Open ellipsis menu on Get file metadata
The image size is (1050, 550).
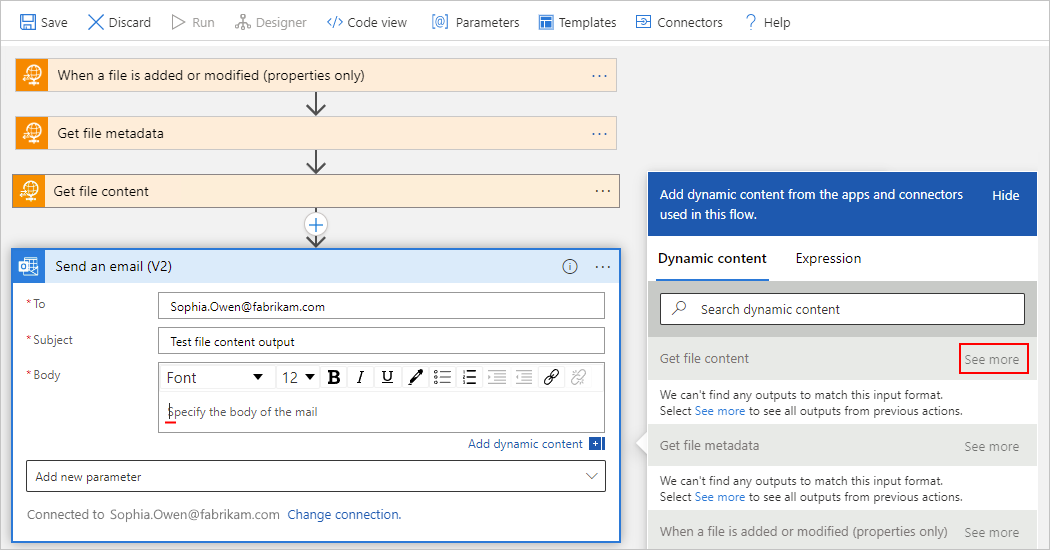point(599,133)
